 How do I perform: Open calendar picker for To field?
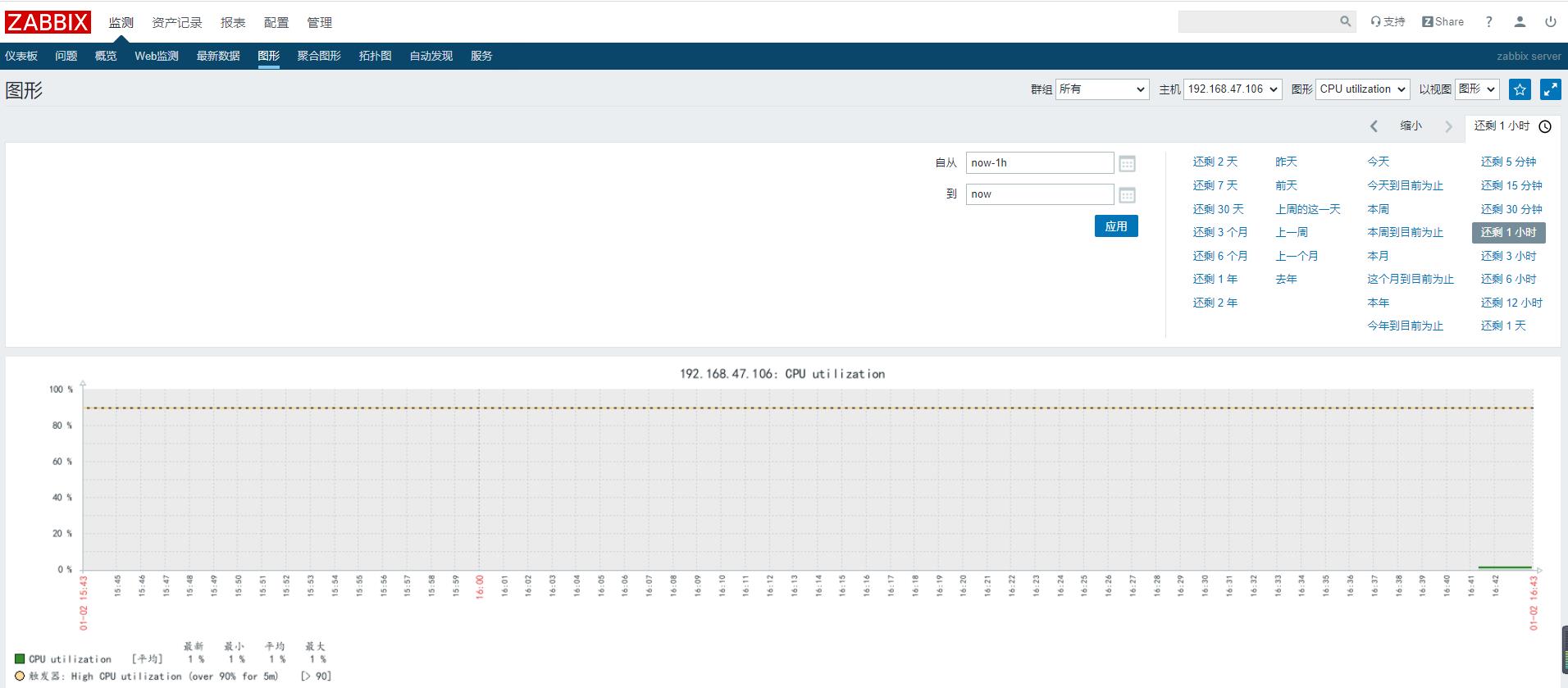1127,195
